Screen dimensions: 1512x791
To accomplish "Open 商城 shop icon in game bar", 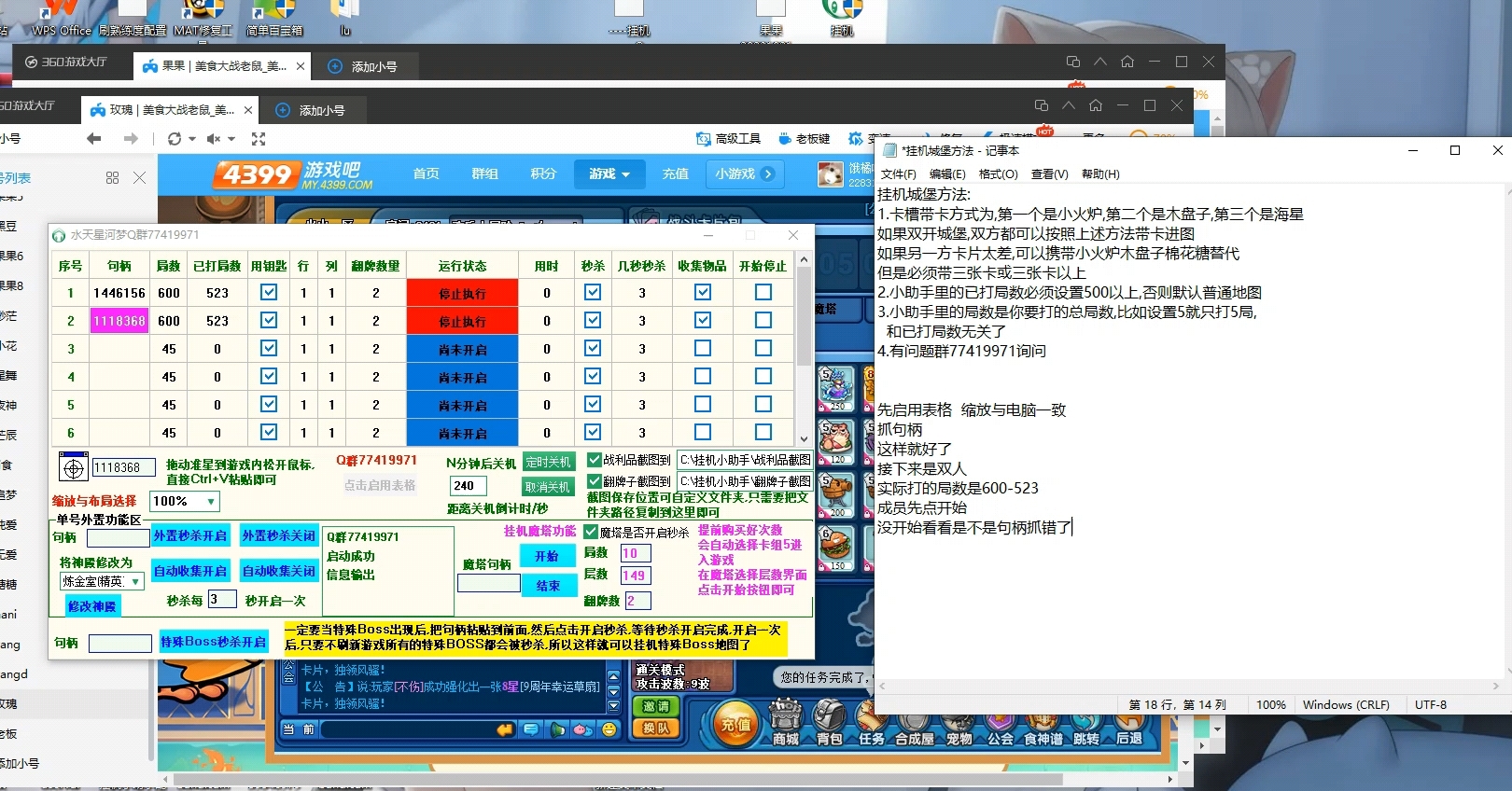I will coord(786,724).
